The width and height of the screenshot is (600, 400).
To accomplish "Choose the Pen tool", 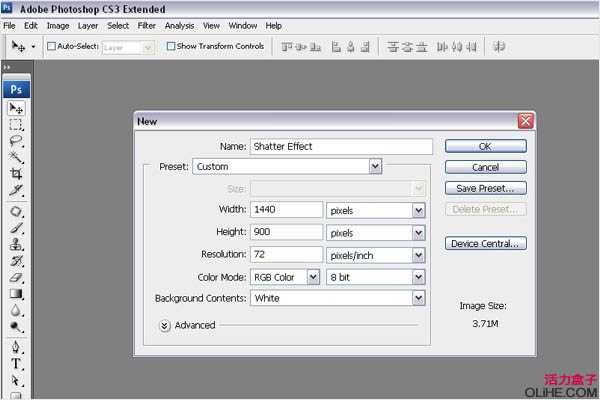I will click(16, 347).
